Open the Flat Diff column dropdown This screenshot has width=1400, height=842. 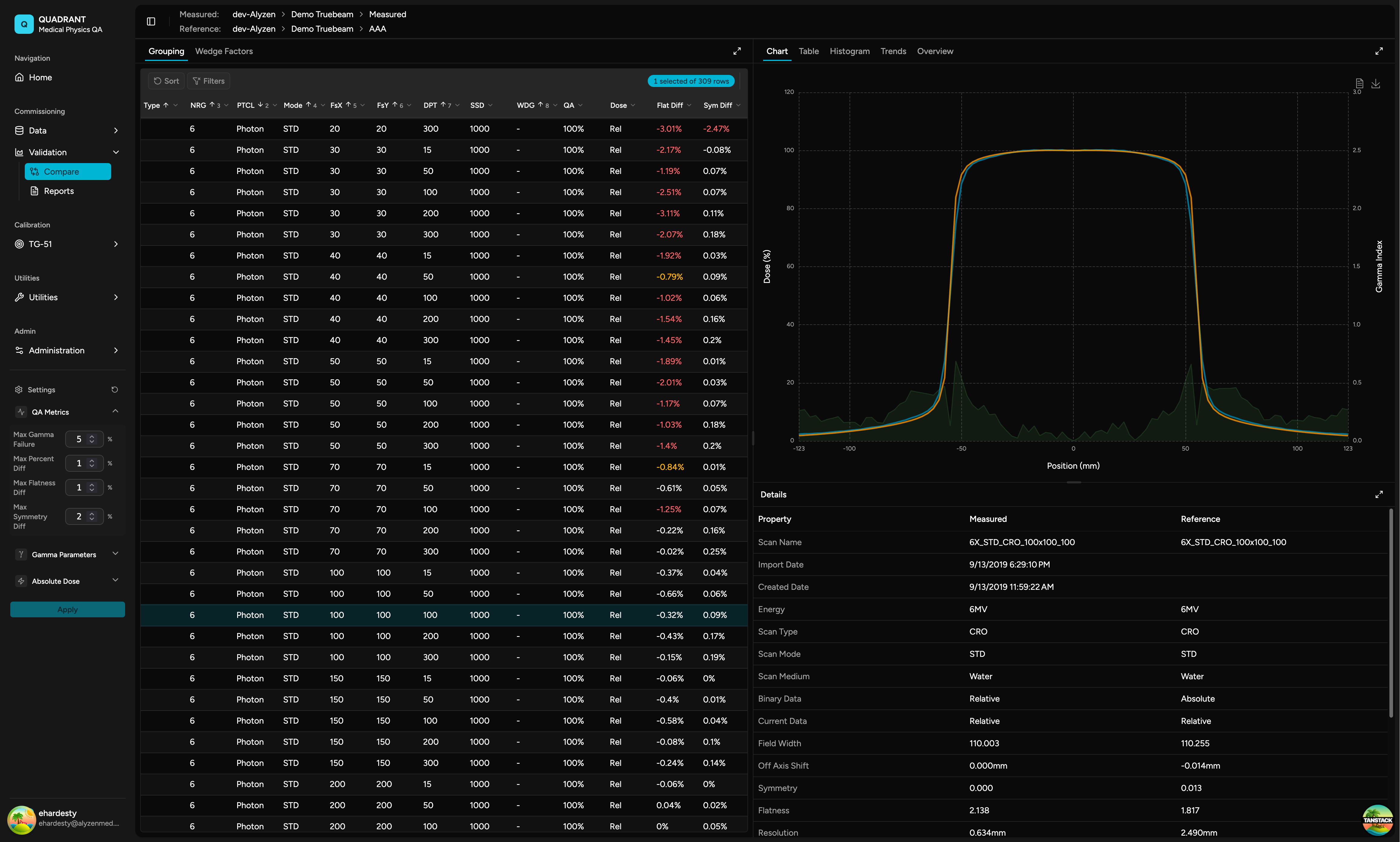click(689, 105)
